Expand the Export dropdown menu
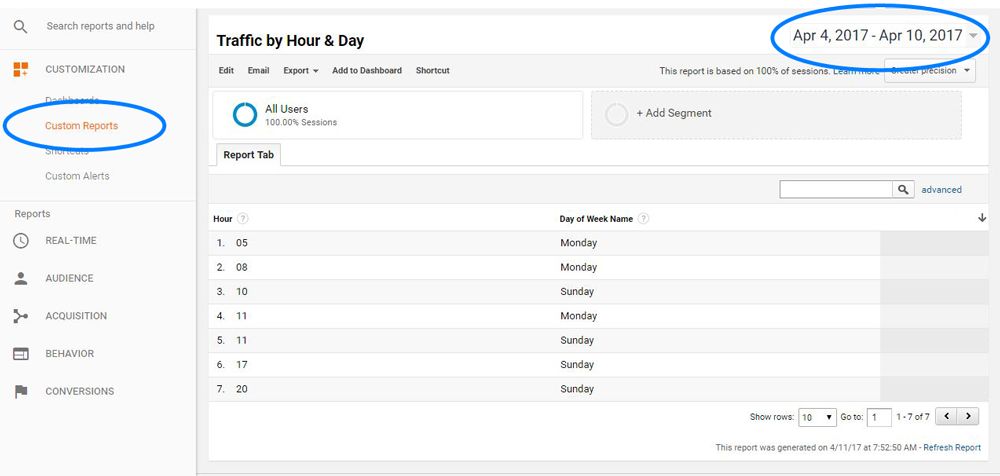This screenshot has width=1000, height=476. 300,71
